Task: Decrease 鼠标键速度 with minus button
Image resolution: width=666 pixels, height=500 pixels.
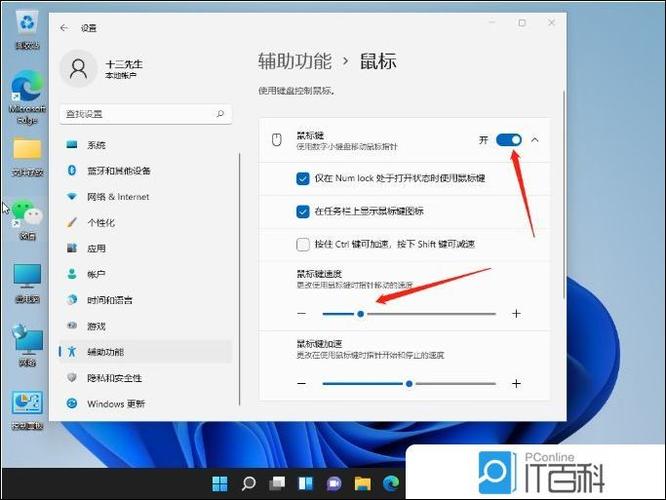Action: [x=302, y=314]
